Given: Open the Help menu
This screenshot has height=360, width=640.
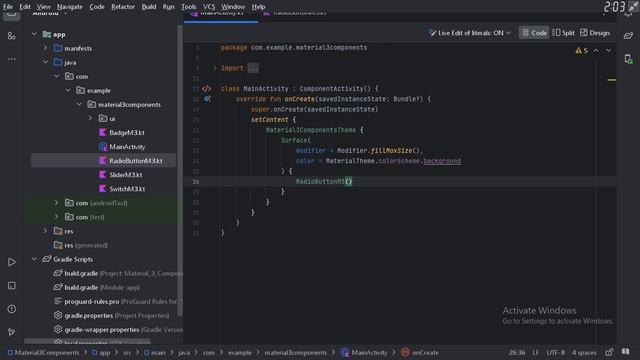Looking at the screenshot, I should point(258,7).
